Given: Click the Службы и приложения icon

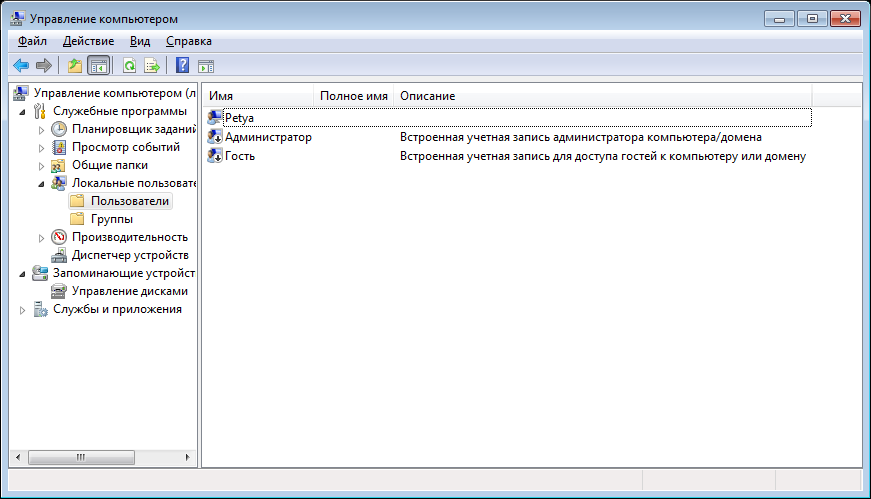Looking at the screenshot, I should click(40, 309).
